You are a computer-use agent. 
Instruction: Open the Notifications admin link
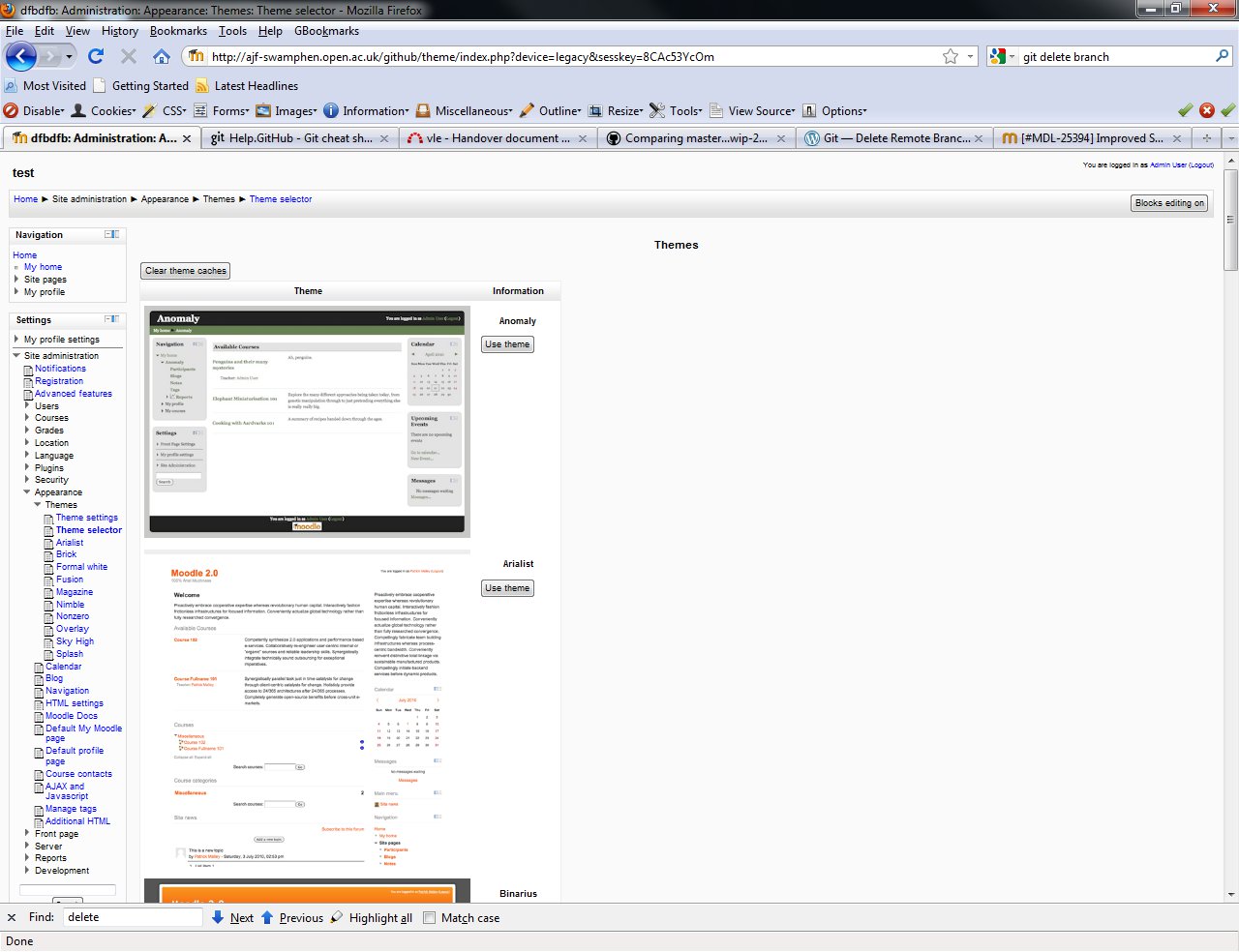point(60,369)
